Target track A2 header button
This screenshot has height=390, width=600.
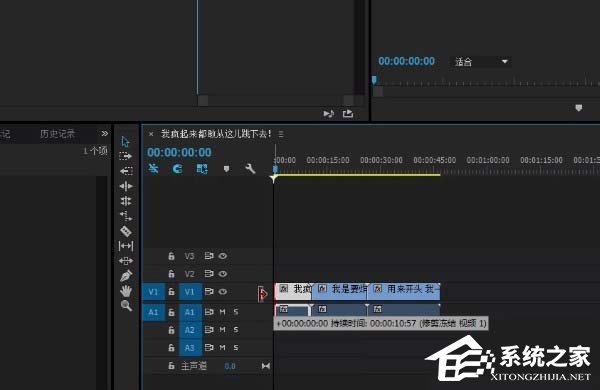(190, 330)
